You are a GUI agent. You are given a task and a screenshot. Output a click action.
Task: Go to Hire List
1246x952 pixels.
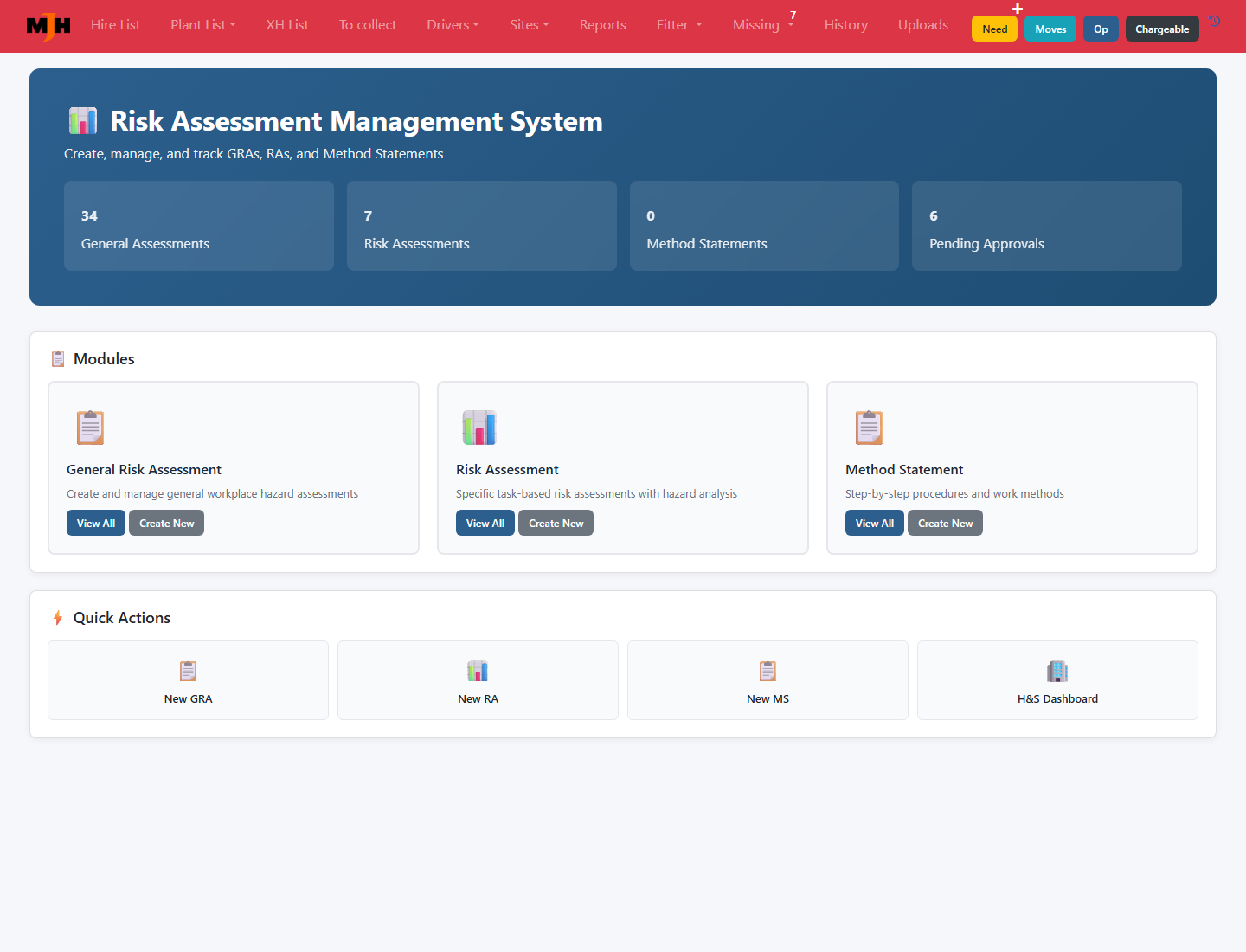click(115, 25)
